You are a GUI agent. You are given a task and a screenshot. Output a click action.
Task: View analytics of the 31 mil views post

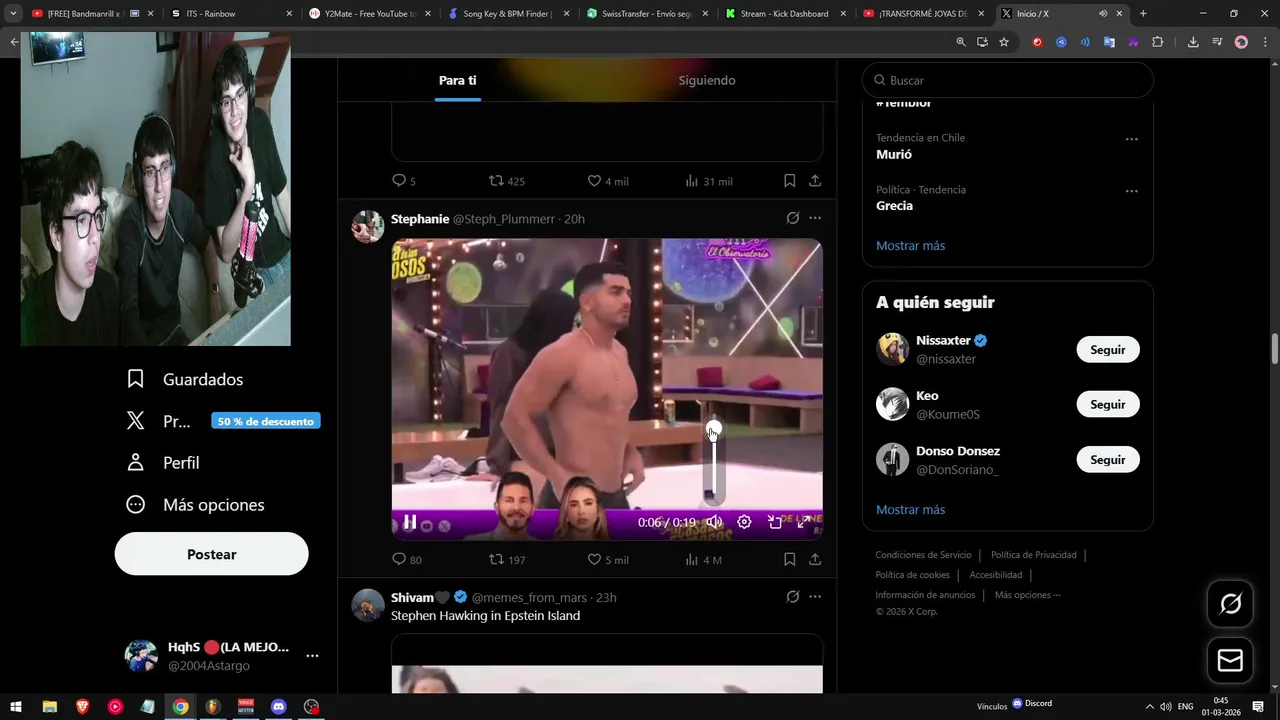click(x=709, y=181)
